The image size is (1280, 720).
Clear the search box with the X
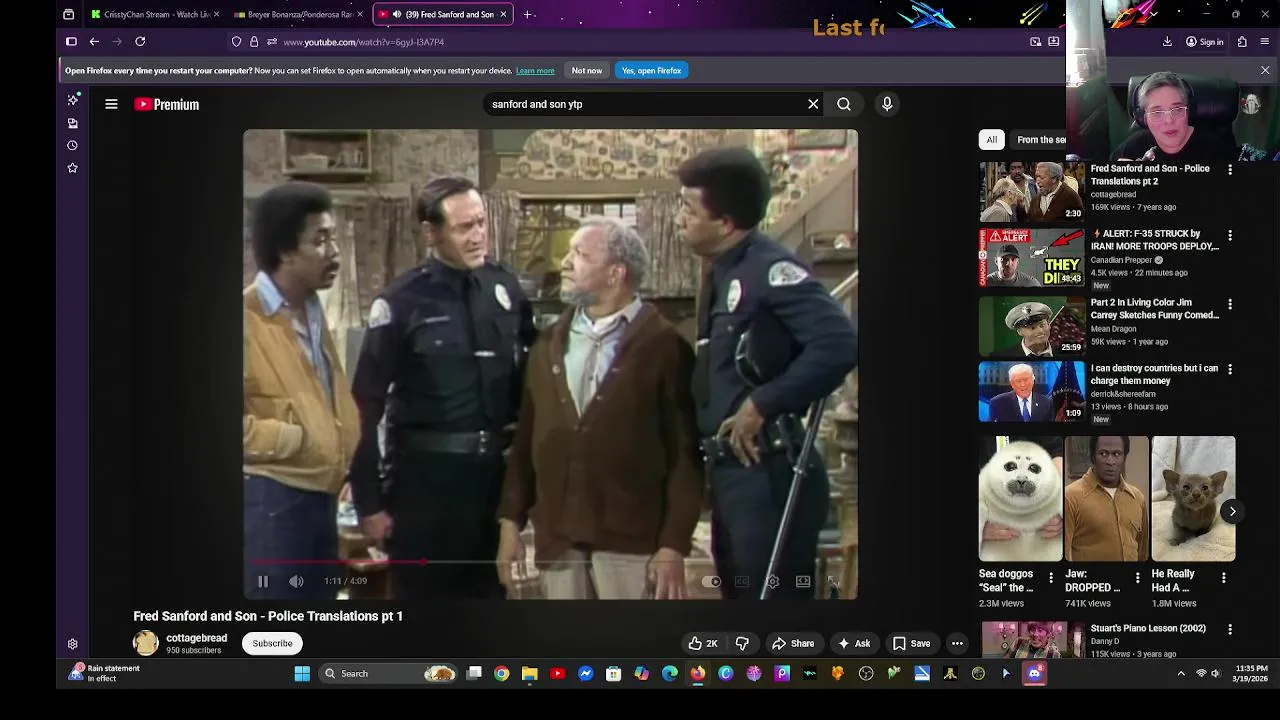point(813,104)
